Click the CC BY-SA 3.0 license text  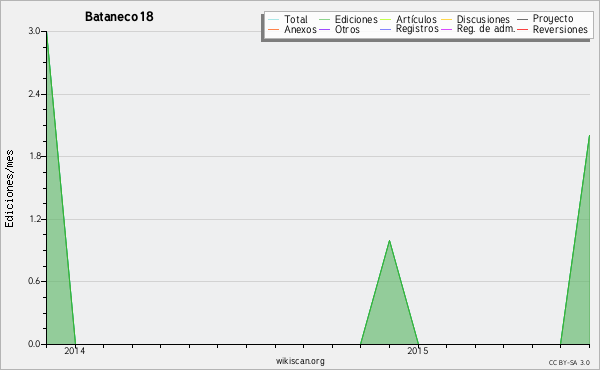tap(569, 363)
